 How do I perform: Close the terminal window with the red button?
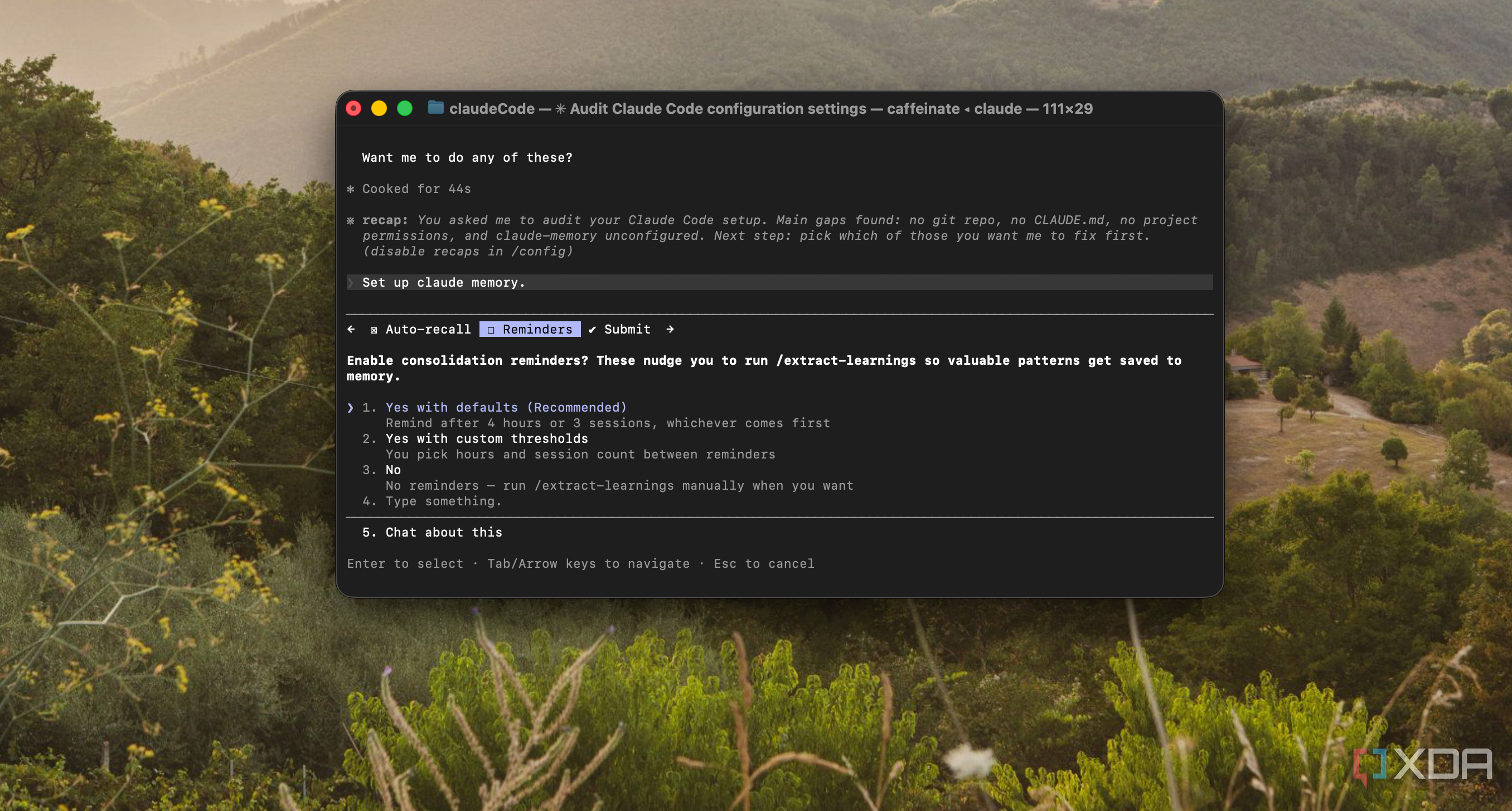click(x=353, y=108)
